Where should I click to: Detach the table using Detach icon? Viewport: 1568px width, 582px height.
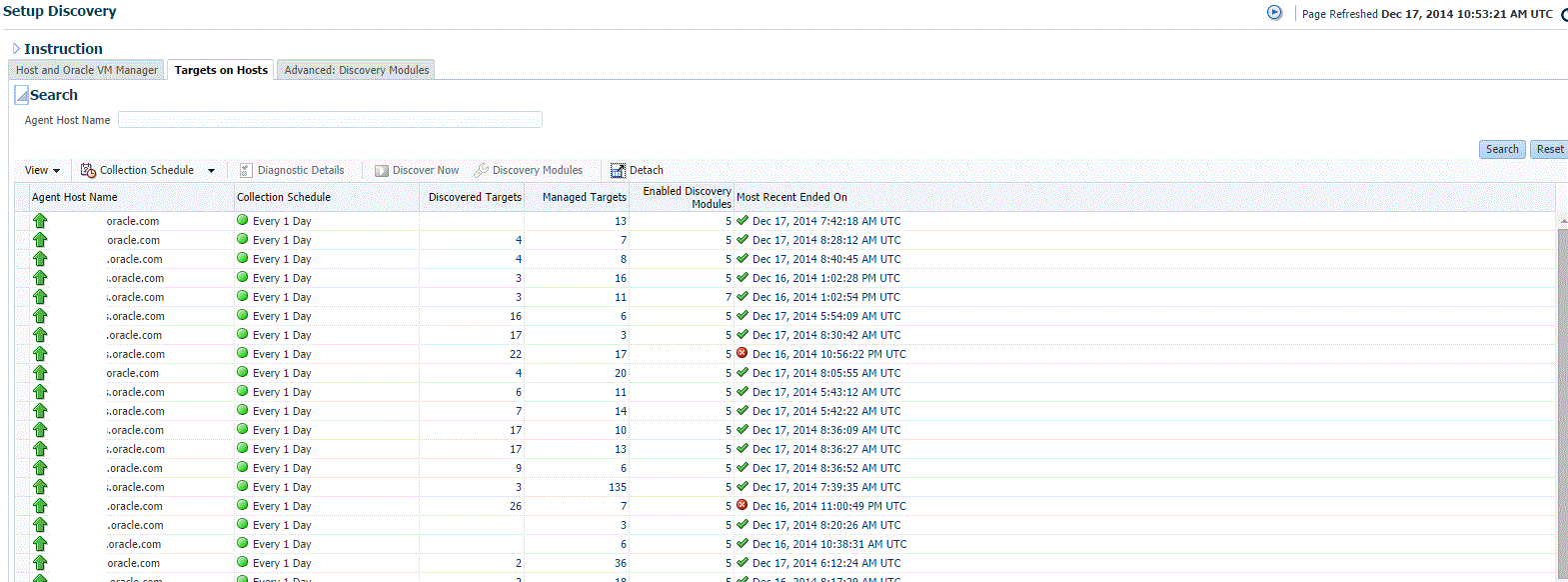(618, 170)
